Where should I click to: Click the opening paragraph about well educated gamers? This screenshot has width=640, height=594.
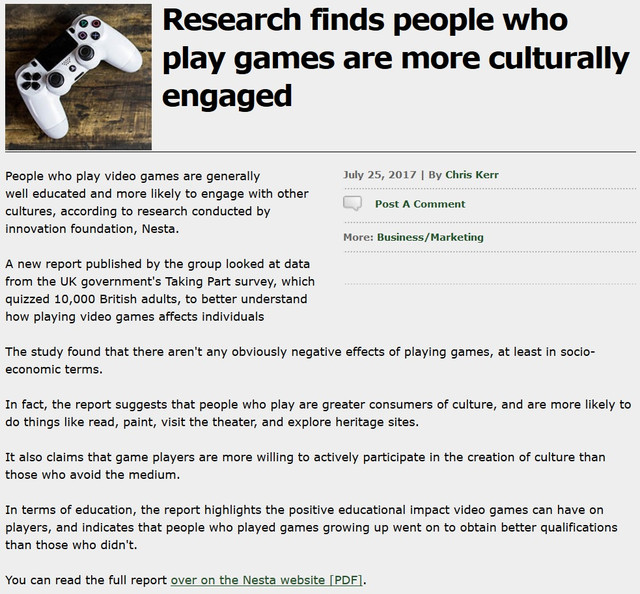(157, 202)
